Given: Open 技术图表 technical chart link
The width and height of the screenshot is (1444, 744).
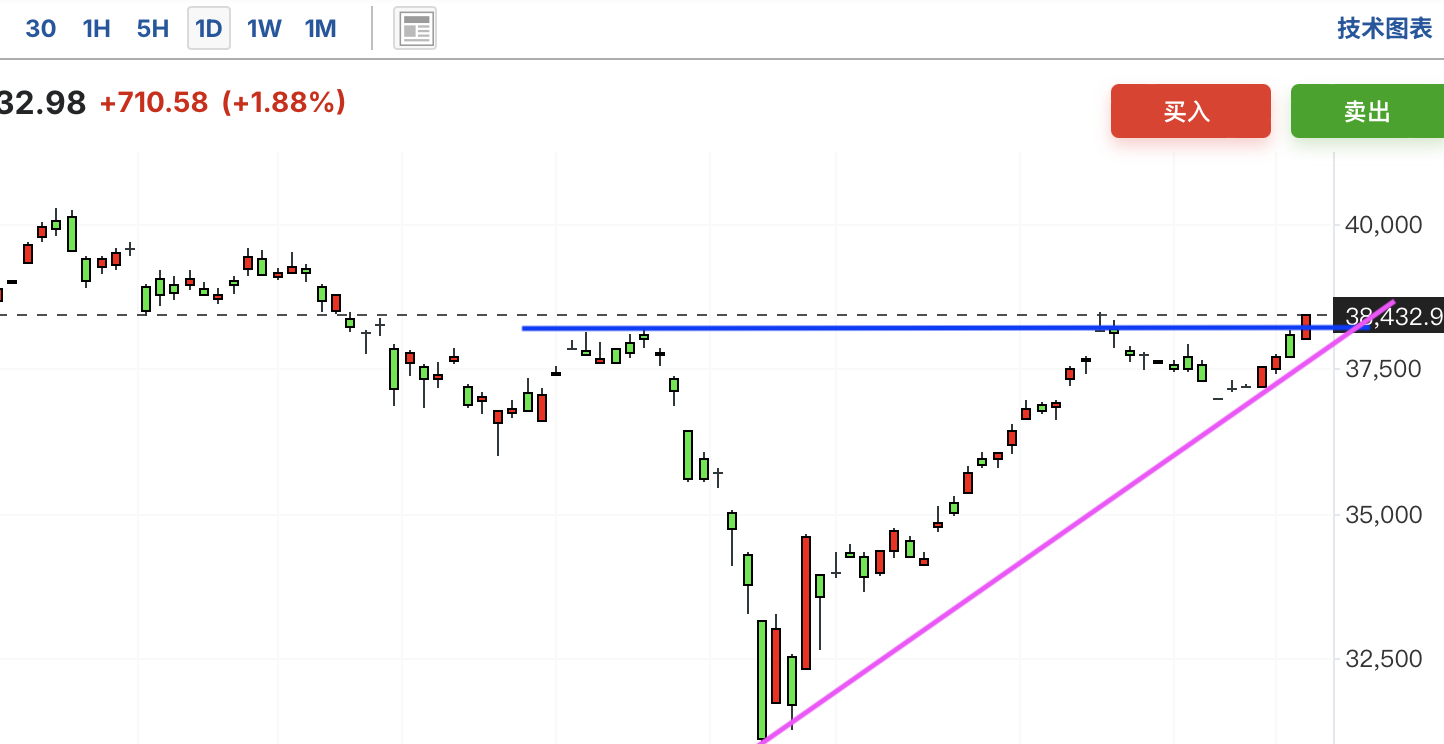Looking at the screenshot, I should [x=1385, y=28].
